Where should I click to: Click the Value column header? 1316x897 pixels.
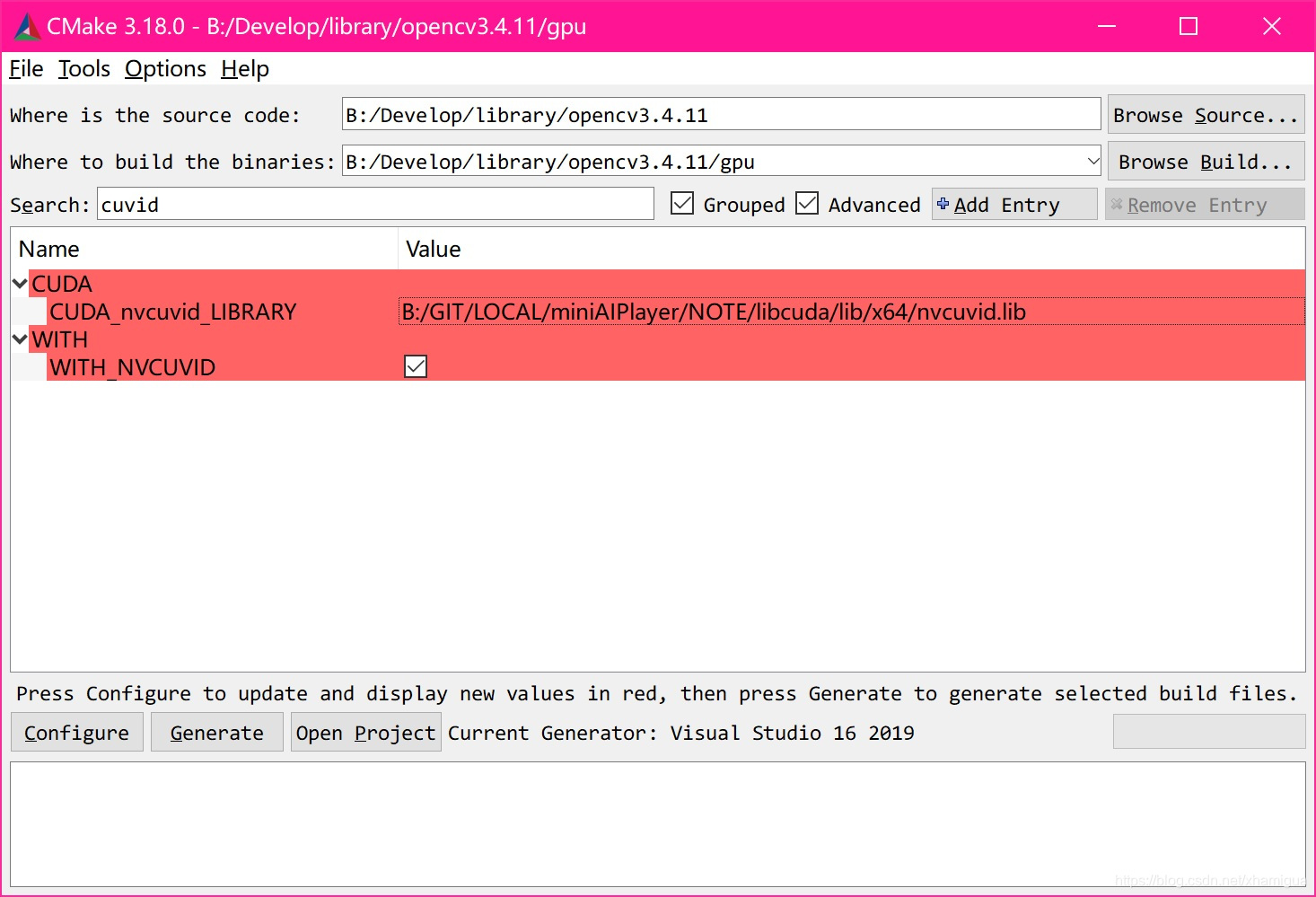coord(851,249)
